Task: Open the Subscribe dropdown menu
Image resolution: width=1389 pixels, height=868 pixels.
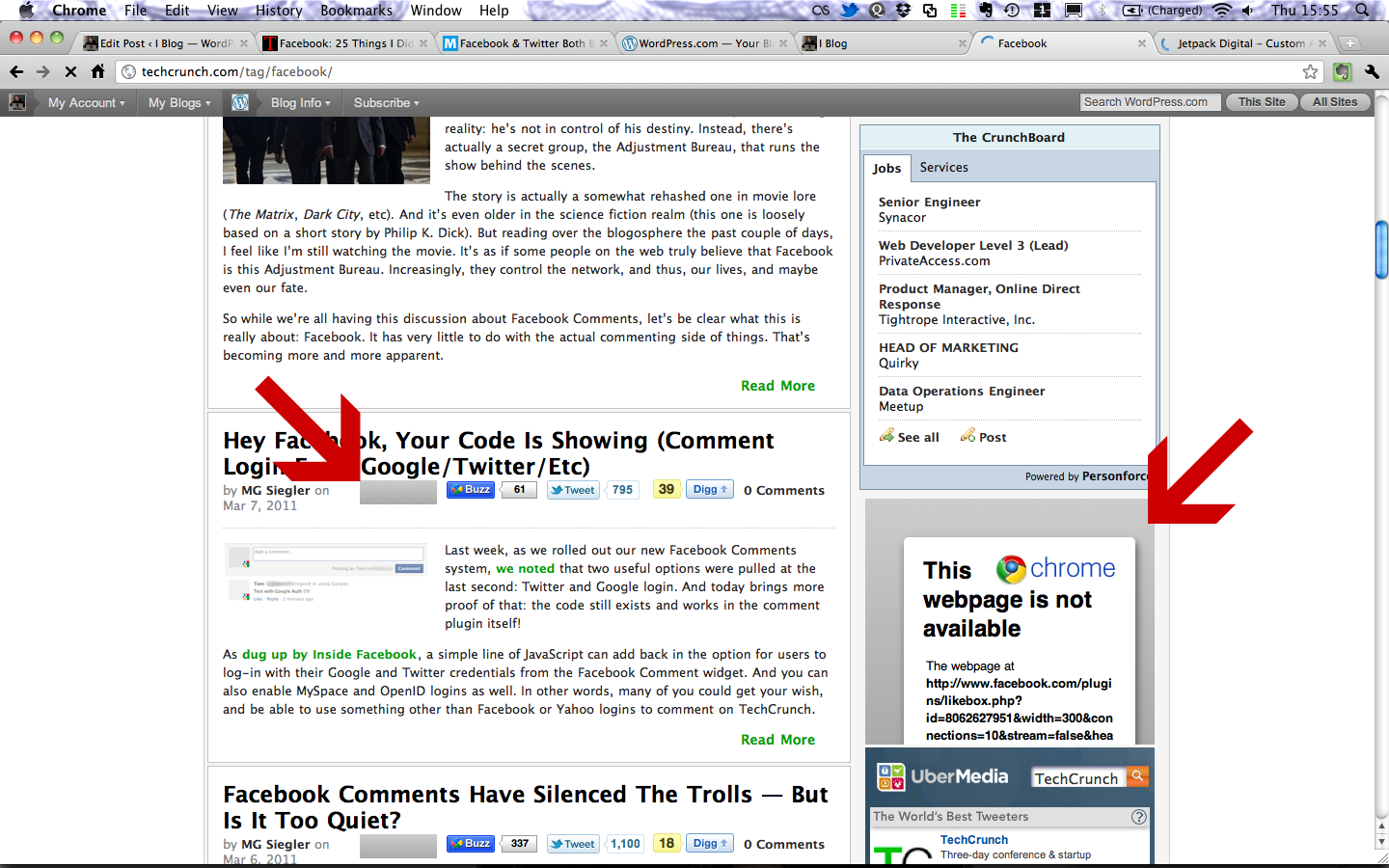Action: click(x=386, y=103)
